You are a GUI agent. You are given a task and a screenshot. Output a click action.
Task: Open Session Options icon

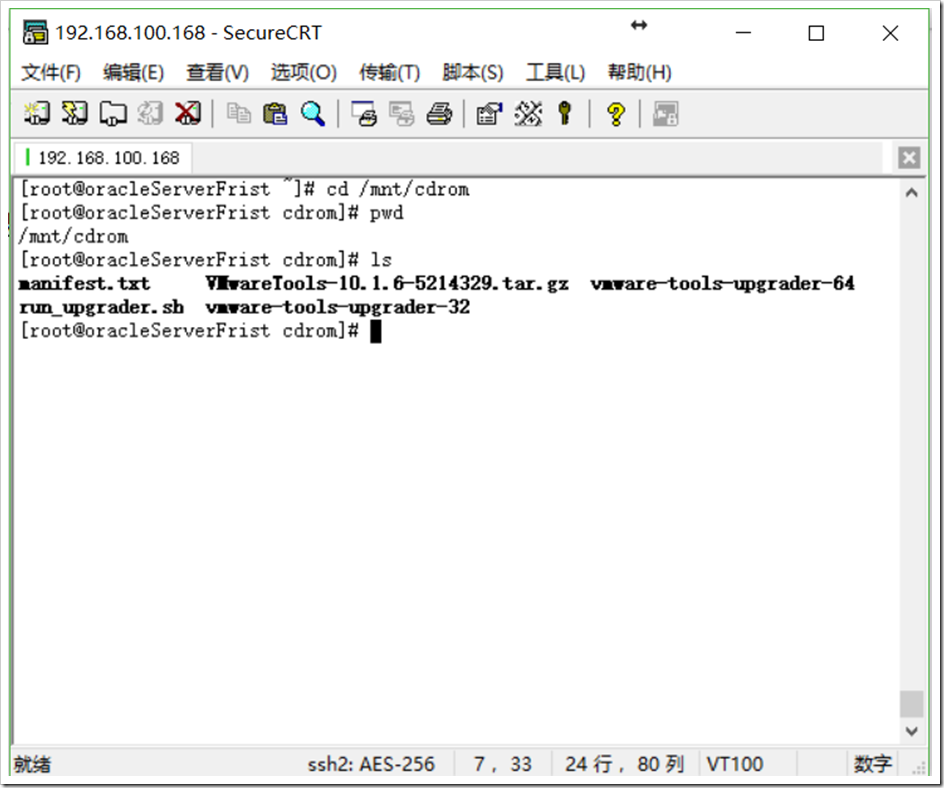(x=489, y=113)
